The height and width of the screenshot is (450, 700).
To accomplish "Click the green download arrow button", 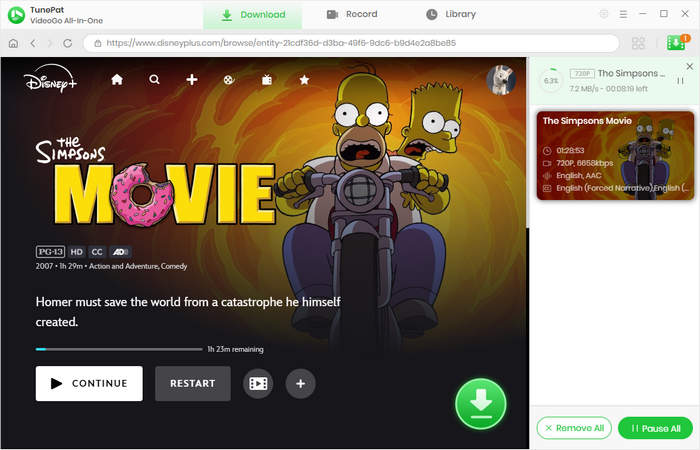I will pos(481,404).
